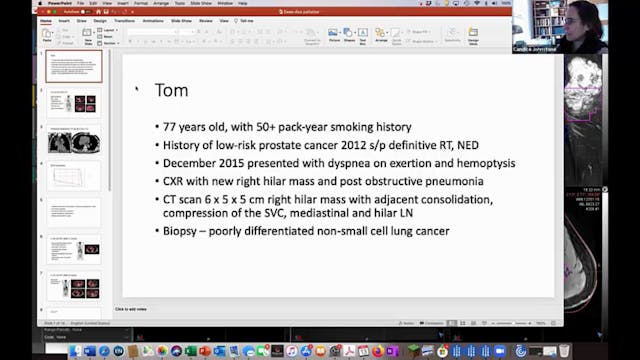Select slide 3 thumbnail with CT images
This screenshot has width=640, height=360.
pos(73,140)
